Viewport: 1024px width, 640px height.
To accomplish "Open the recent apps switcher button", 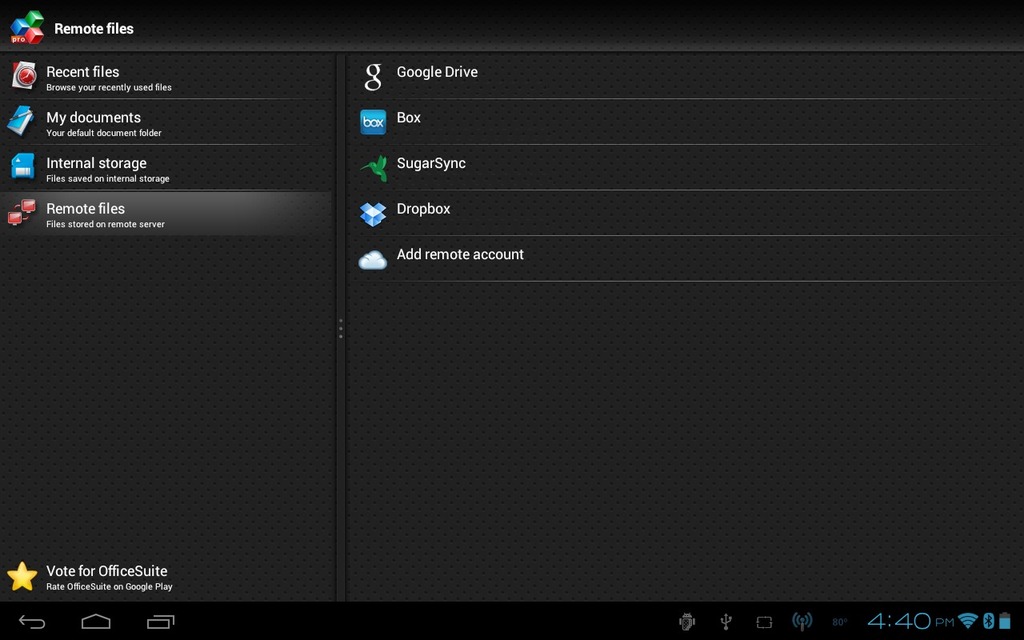I will [161, 622].
